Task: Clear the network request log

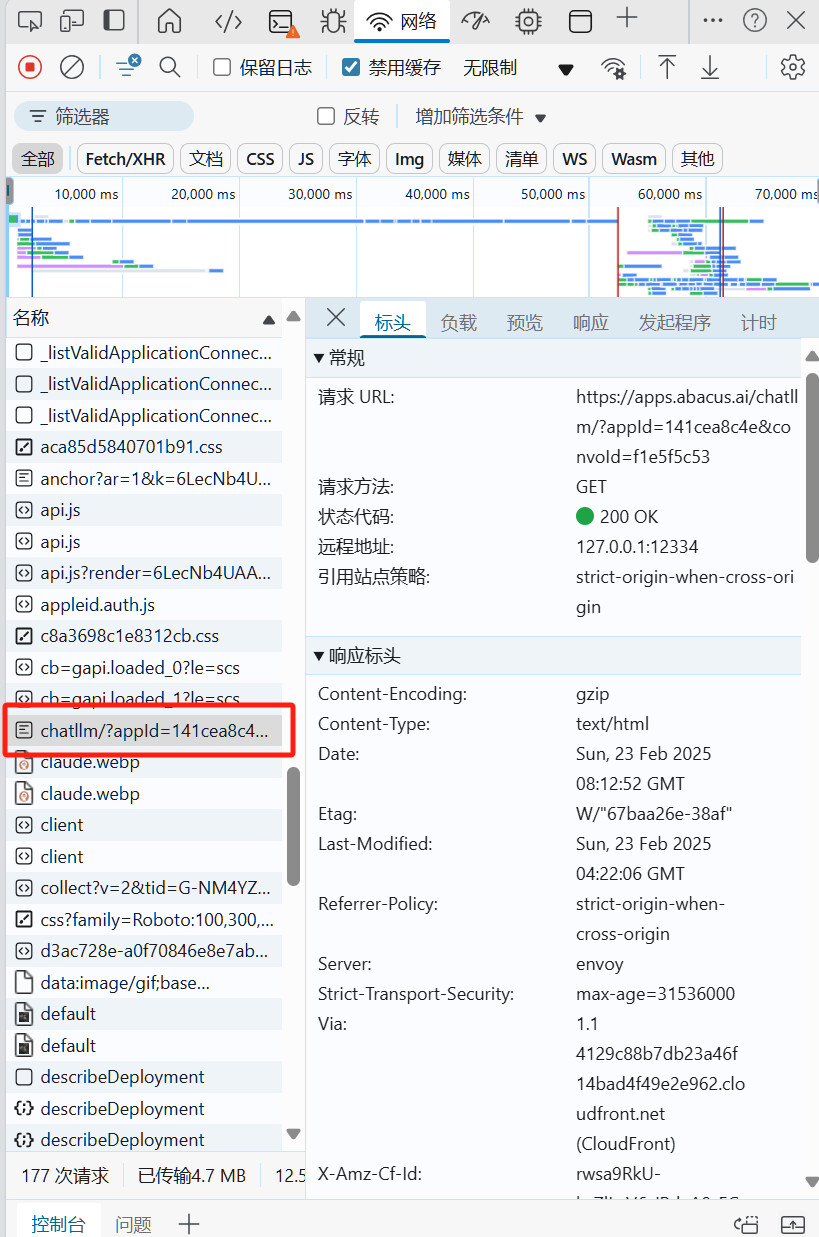Action: [x=70, y=67]
